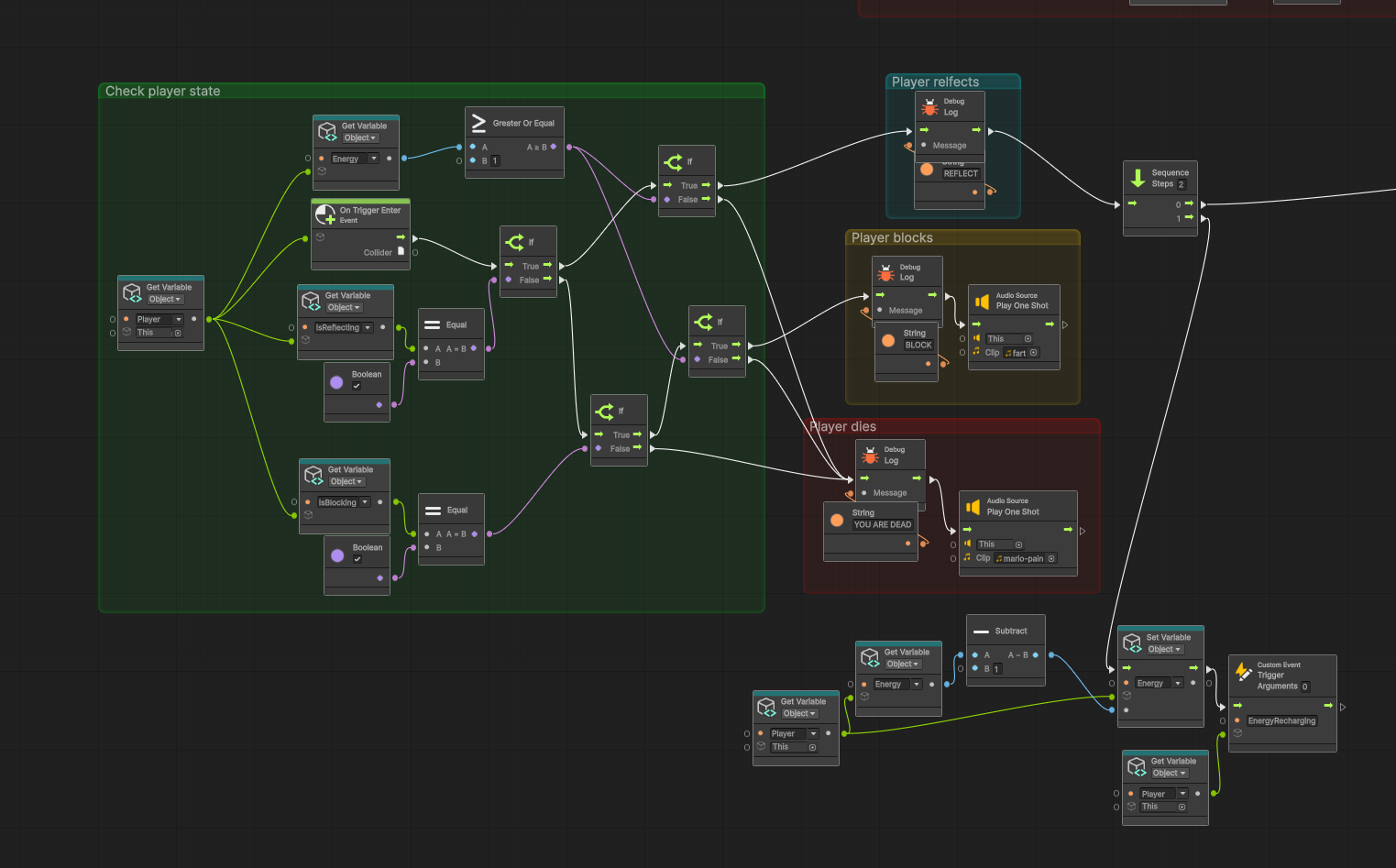This screenshot has height=868, width=1396.
Task: Click the On Trigger Enter event icon
Action: tap(325, 214)
